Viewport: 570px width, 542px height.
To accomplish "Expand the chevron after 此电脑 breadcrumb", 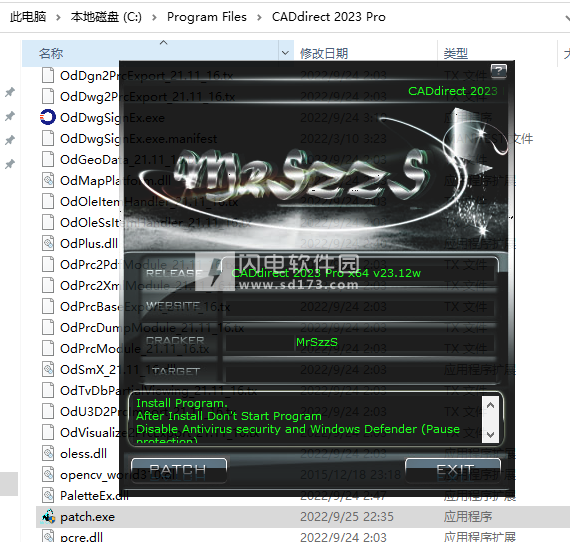I will coord(58,17).
